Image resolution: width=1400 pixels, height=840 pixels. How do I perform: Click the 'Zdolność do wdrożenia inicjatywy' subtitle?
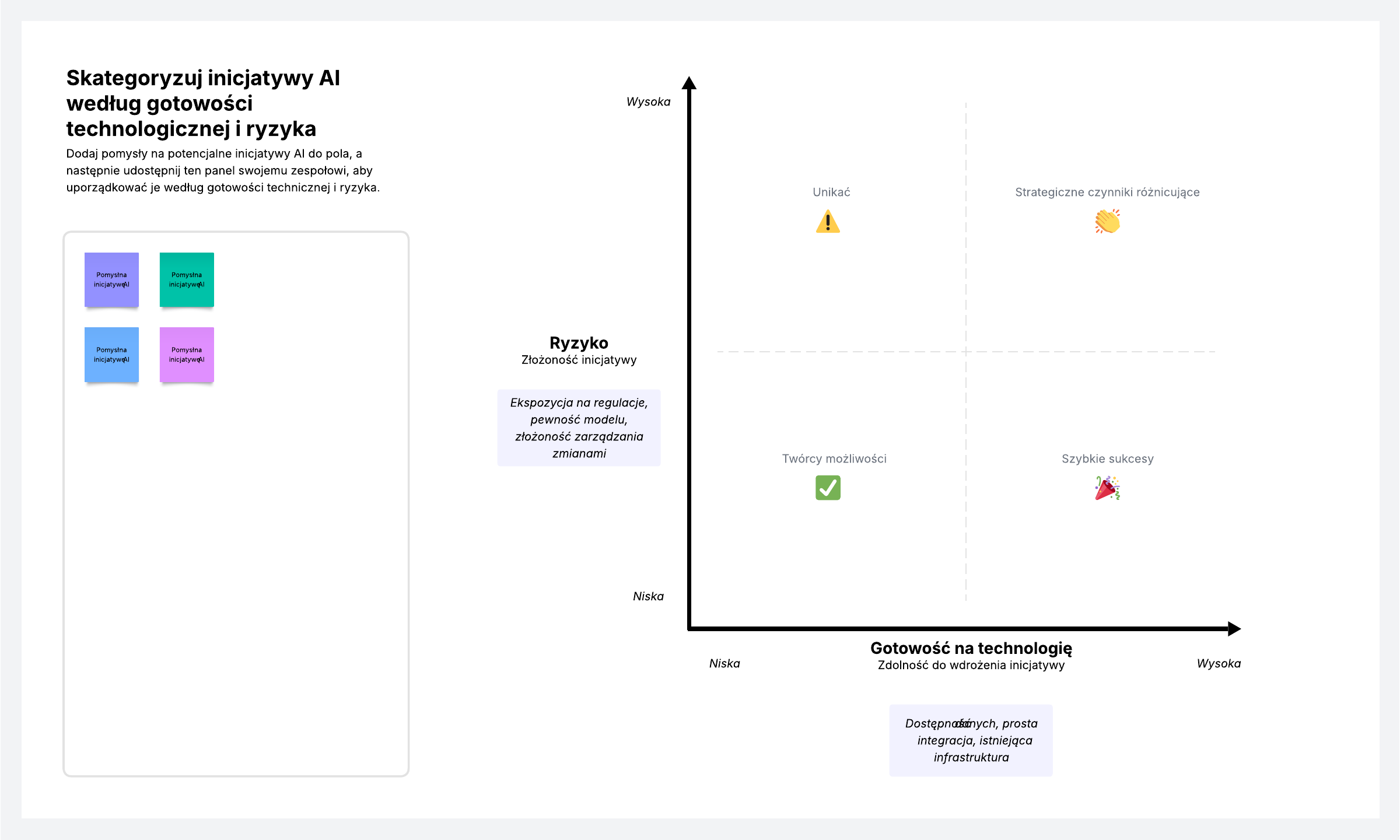(x=971, y=666)
